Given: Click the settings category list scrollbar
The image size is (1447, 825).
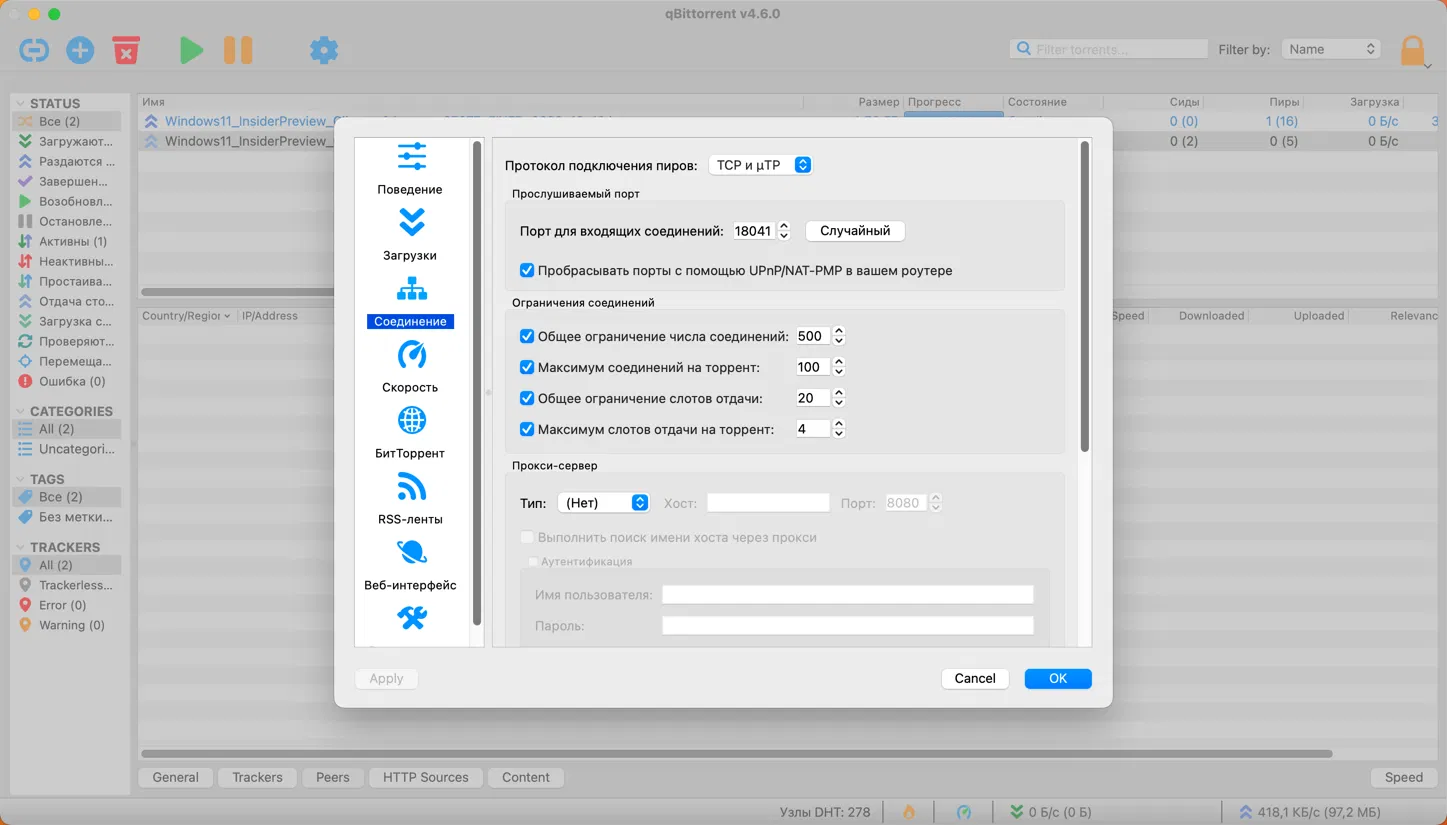Looking at the screenshot, I should (477, 383).
